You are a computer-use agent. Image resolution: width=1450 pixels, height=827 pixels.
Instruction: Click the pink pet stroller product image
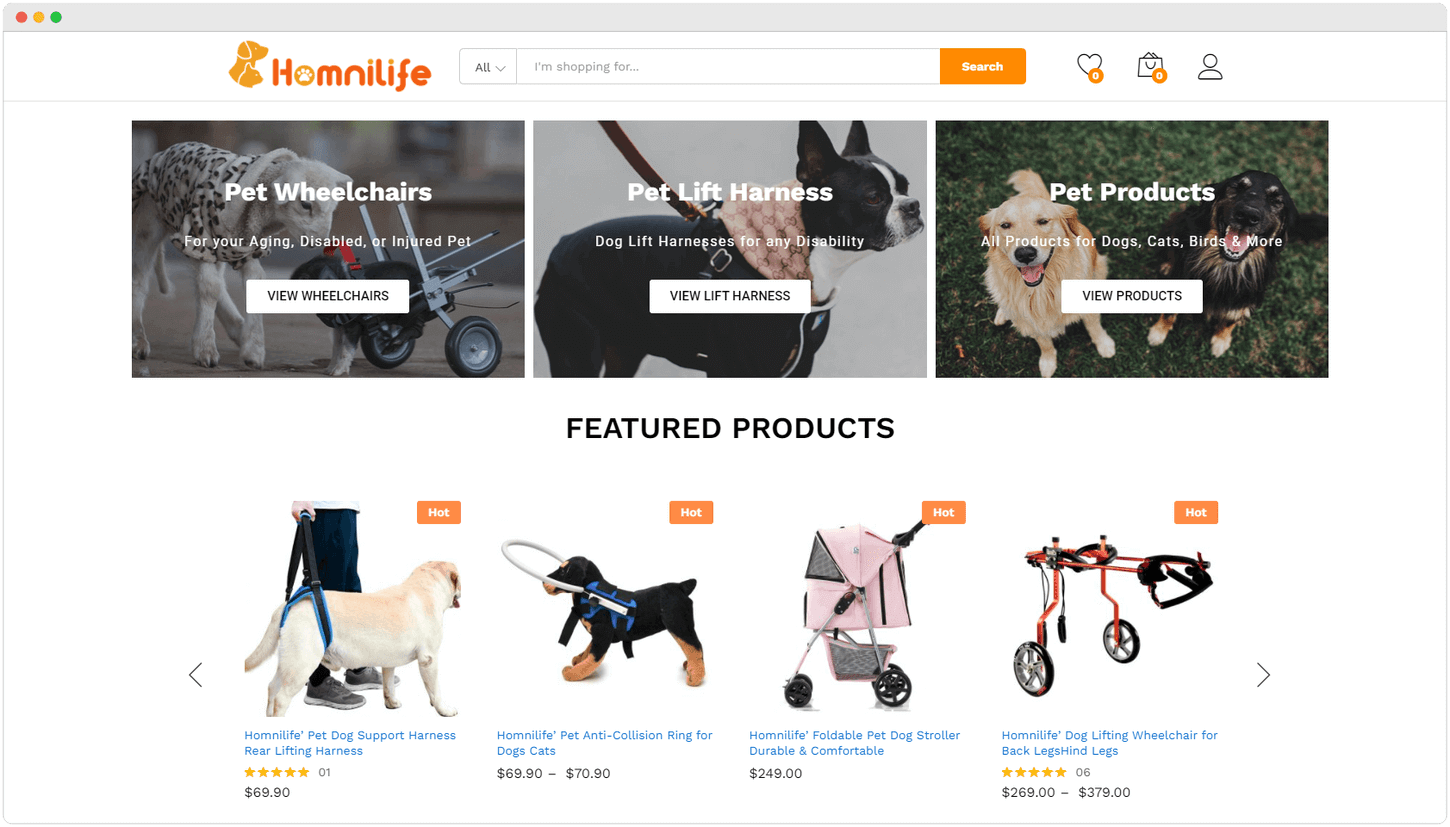(857, 610)
